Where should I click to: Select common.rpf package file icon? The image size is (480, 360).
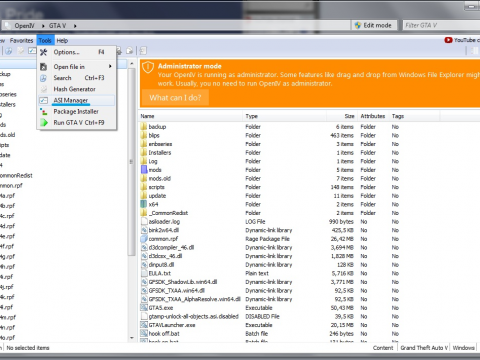(144, 239)
